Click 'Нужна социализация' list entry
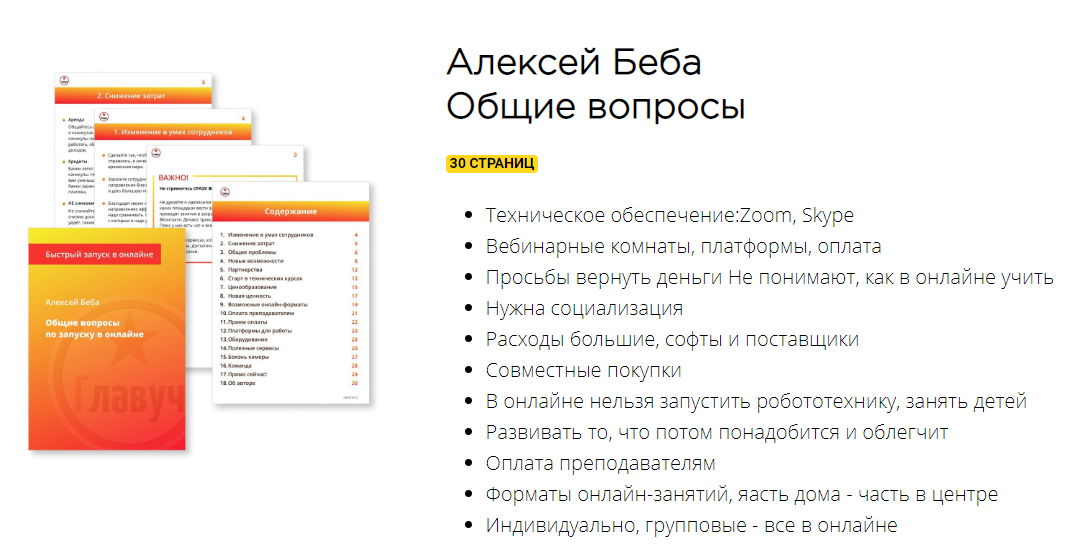 tap(584, 309)
